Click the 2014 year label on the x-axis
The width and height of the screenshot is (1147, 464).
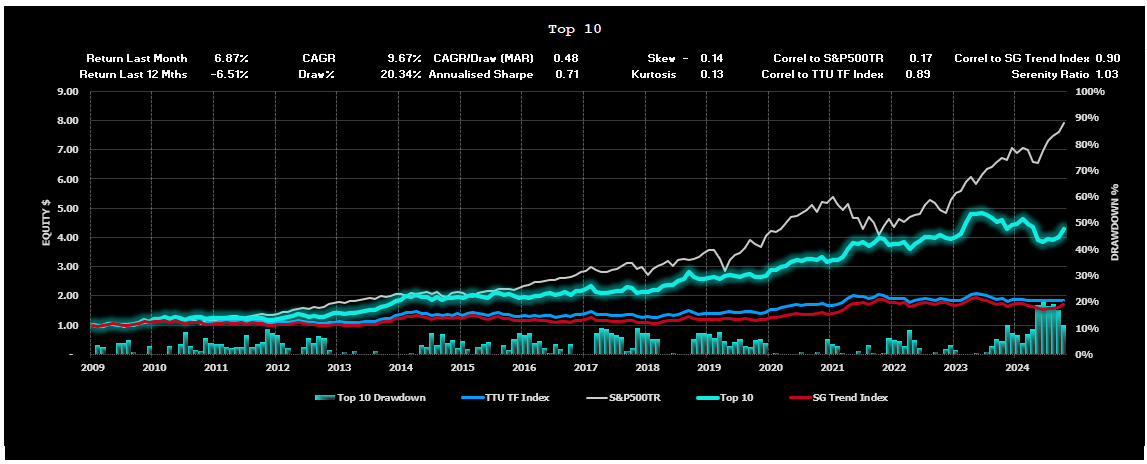click(400, 368)
